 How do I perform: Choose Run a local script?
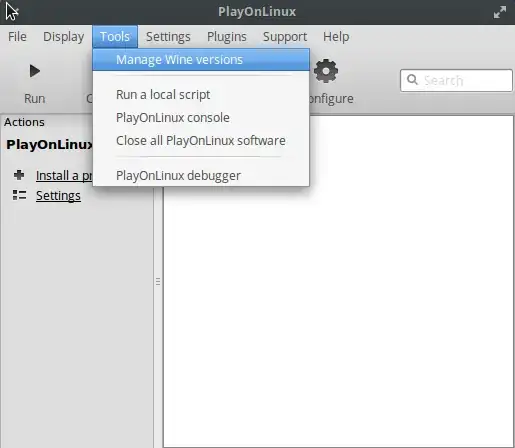click(201, 95)
